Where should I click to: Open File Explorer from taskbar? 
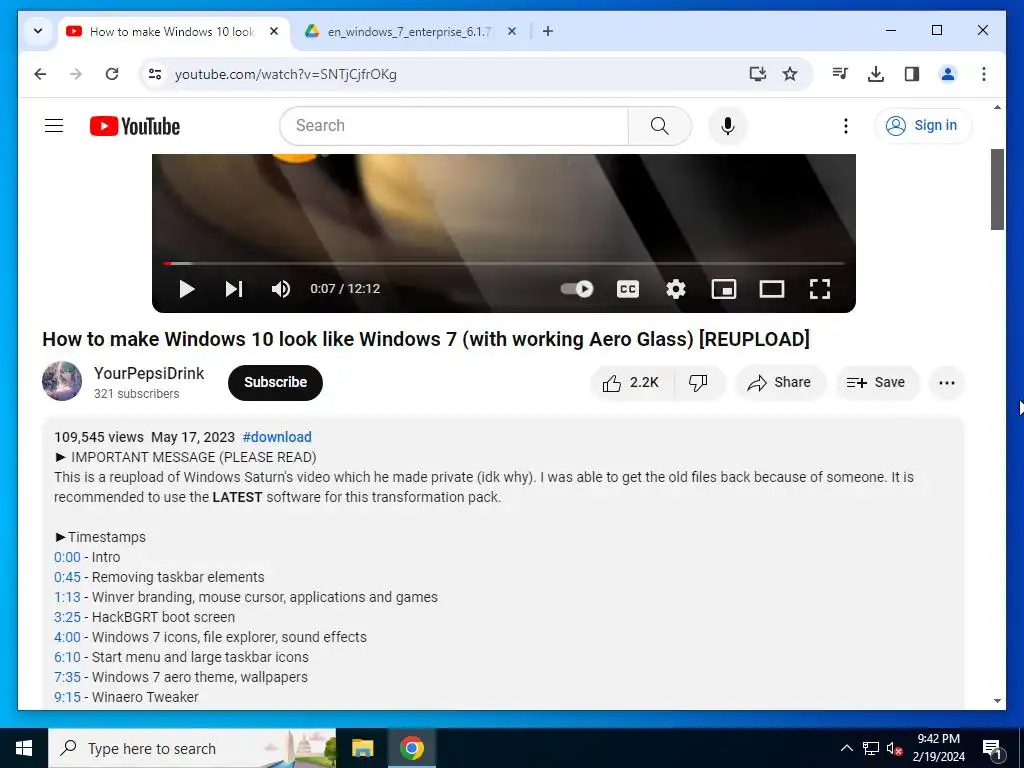362,748
